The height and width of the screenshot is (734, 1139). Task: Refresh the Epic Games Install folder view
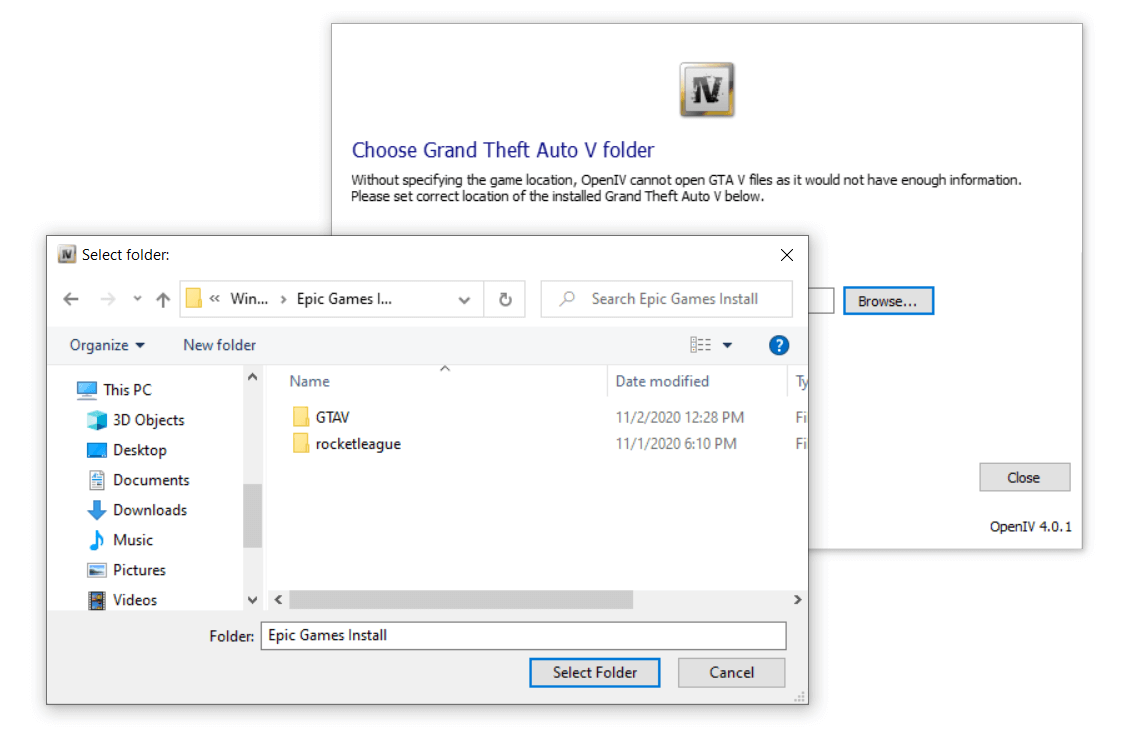[x=505, y=298]
